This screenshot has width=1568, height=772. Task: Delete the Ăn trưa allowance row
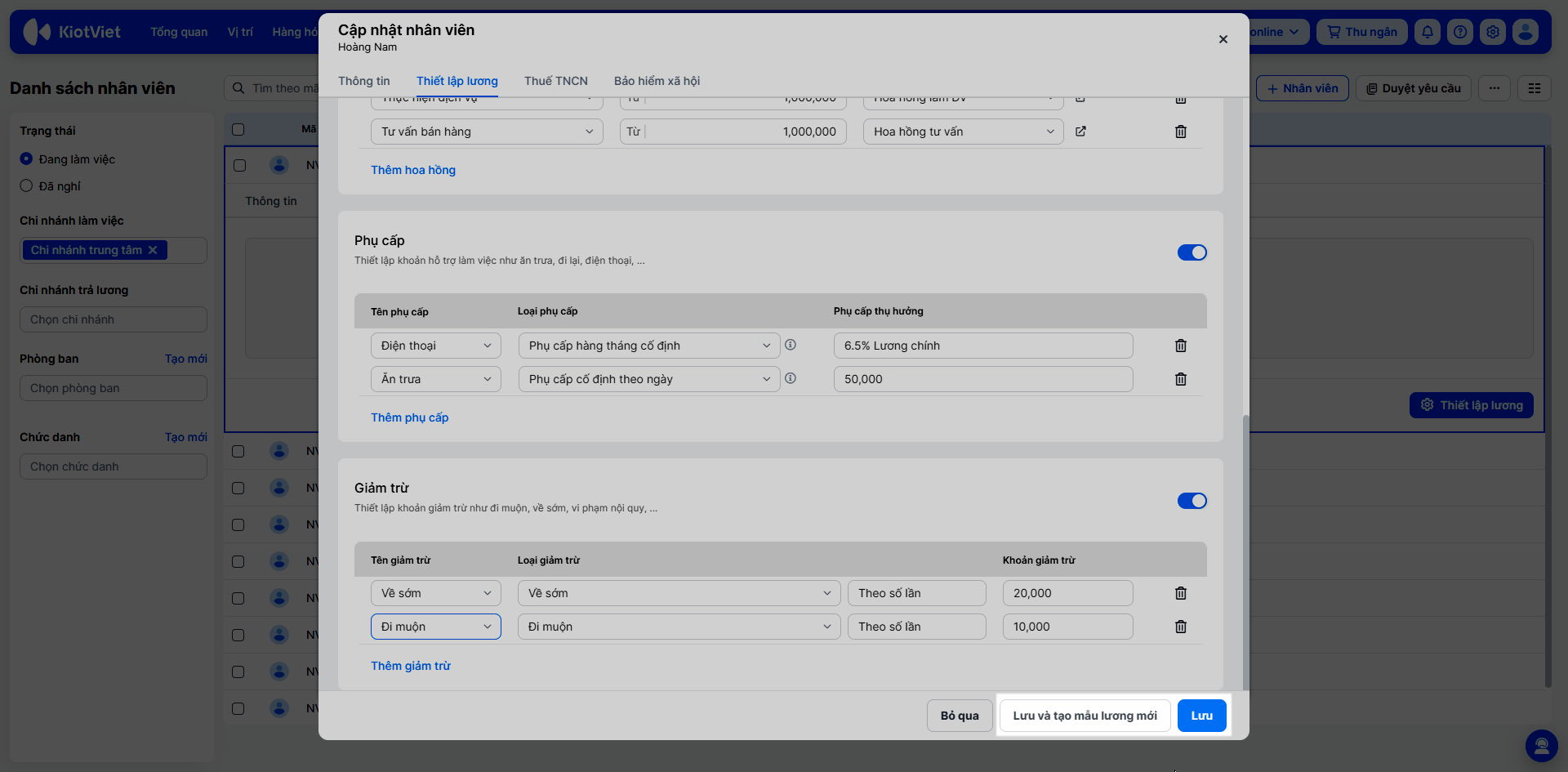coord(1181,379)
